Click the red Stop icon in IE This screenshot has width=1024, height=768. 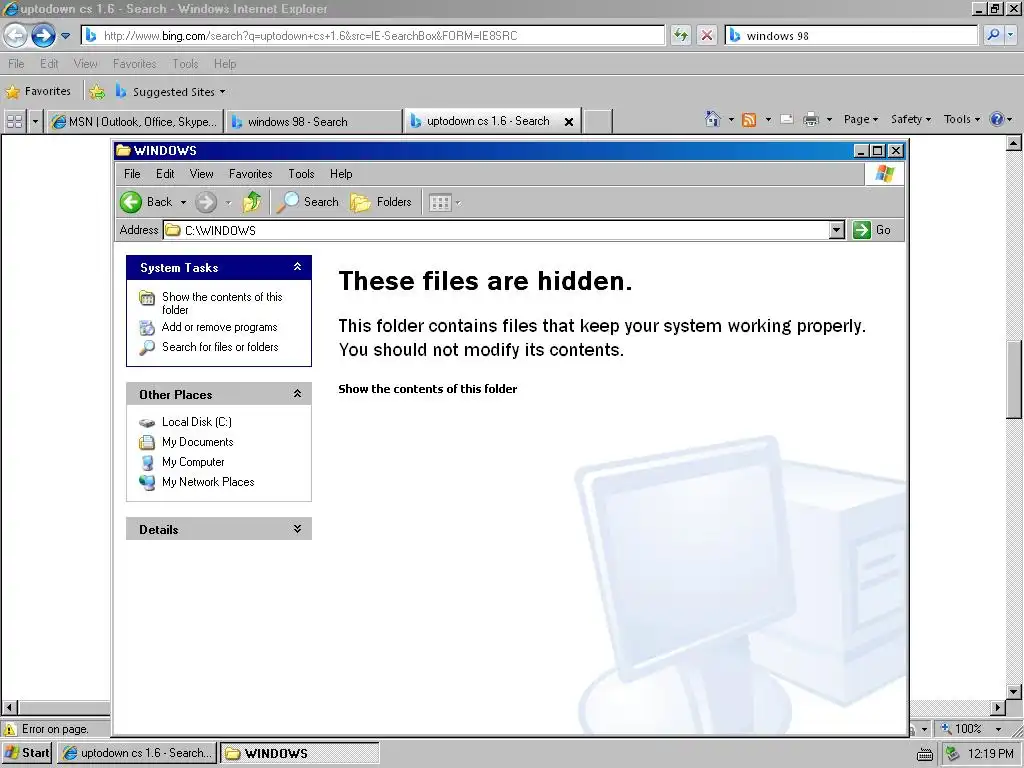point(707,35)
